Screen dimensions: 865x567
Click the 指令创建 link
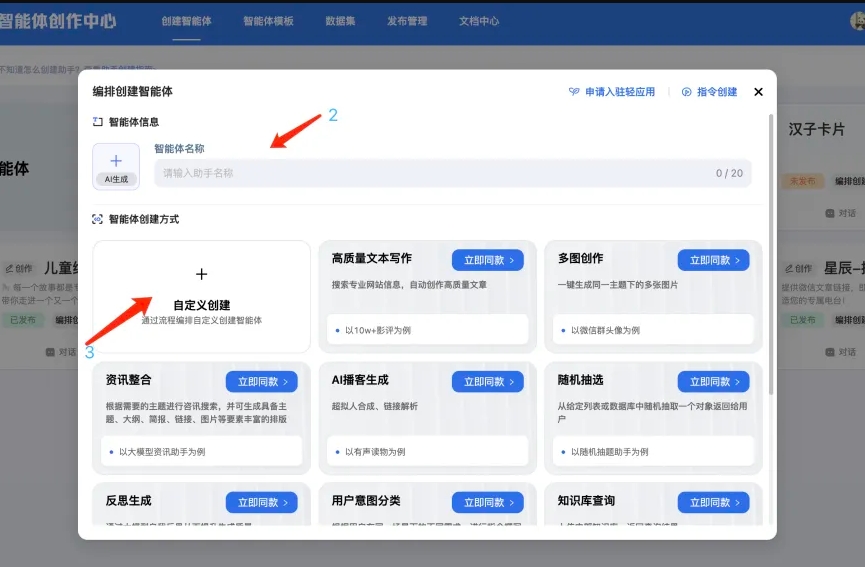709,92
